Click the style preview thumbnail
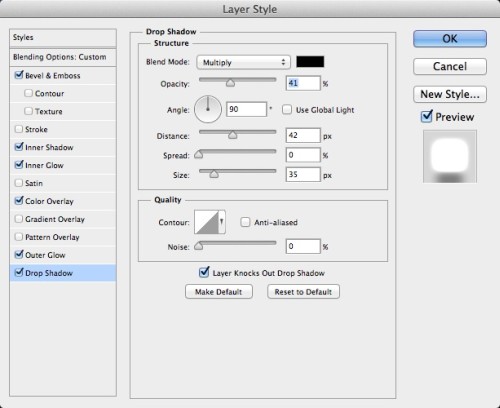500x408 pixels. [x=450, y=156]
